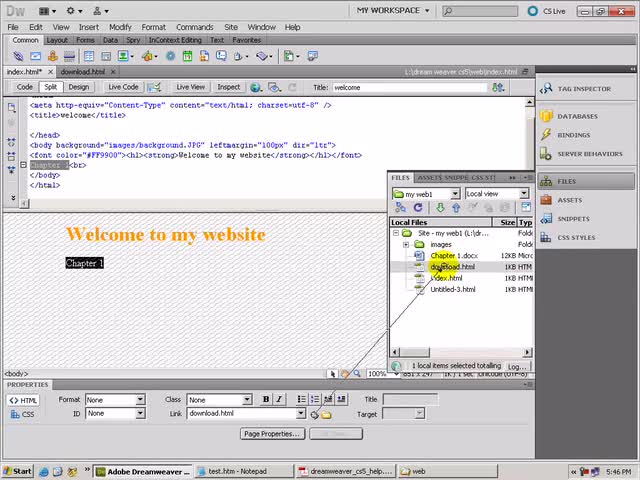Refresh the Files panel list

point(418,208)
